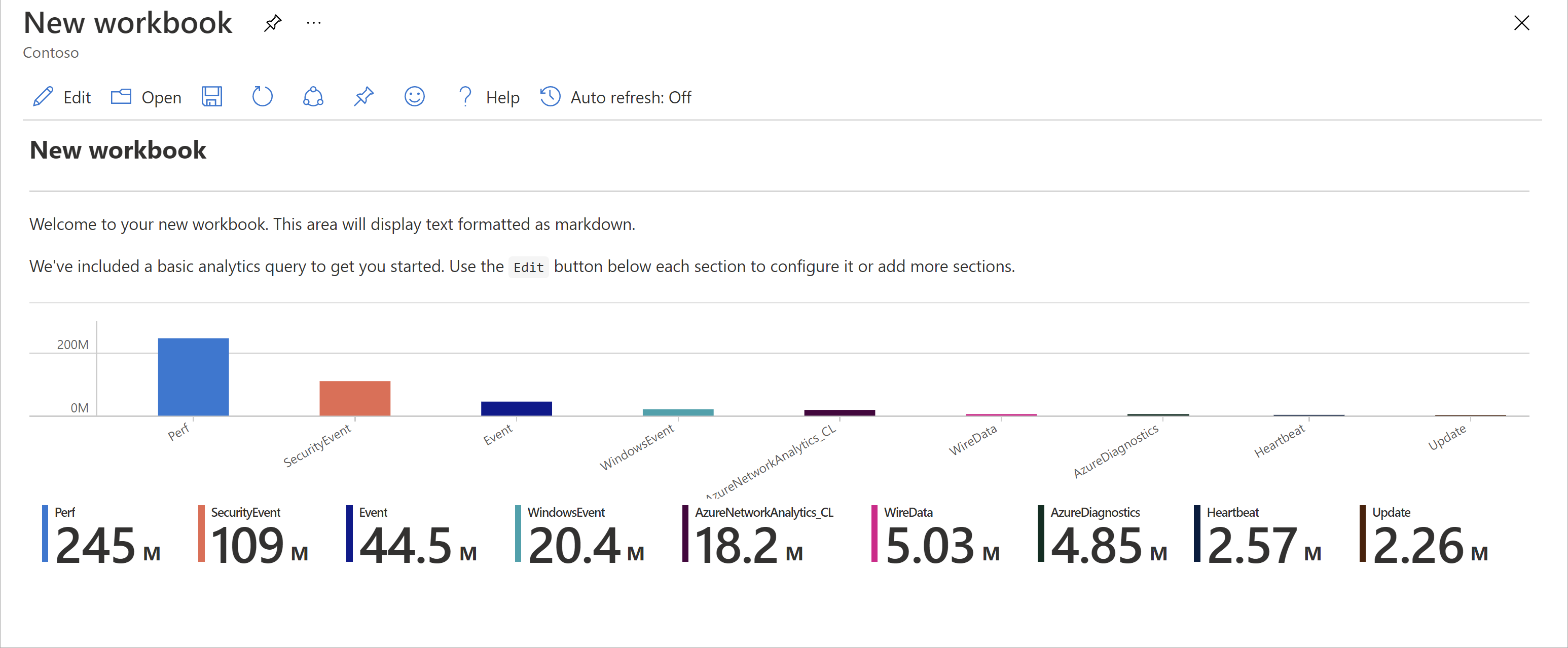This screenshot has width=1568, height=648.
Task: Click the Help question mark icon
Action: [x=465, y=97]
